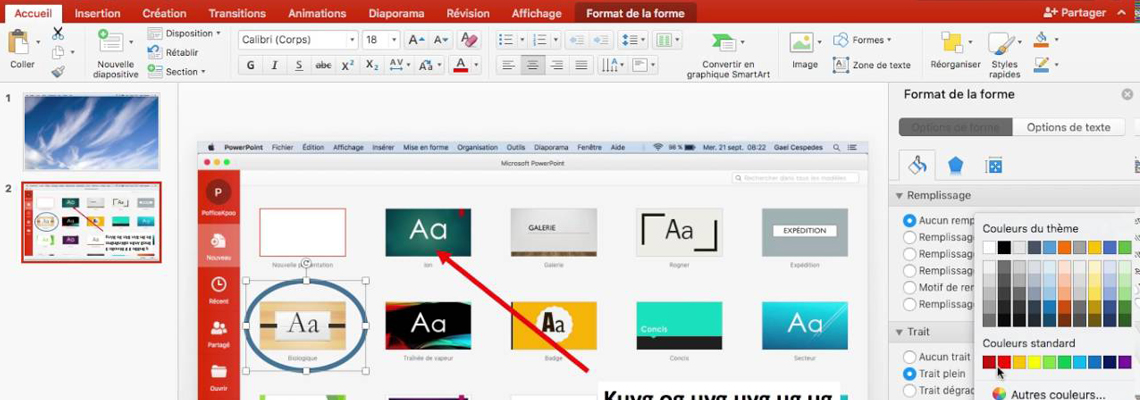Click the Coller paste icon

(x=20, y=44)
